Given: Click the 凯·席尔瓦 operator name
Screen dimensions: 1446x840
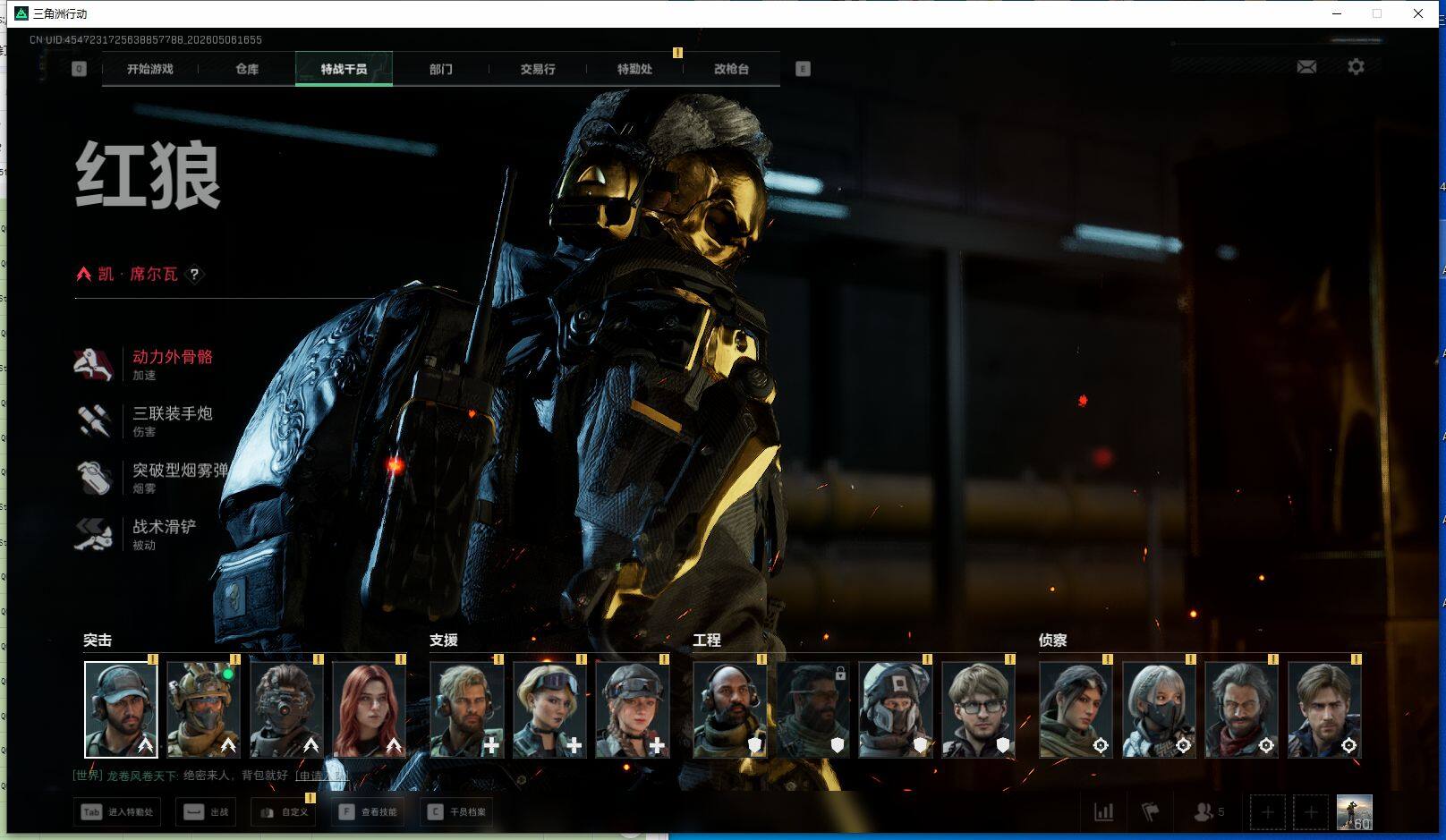Looking at the screenshot, I should (x=138, y=275).
